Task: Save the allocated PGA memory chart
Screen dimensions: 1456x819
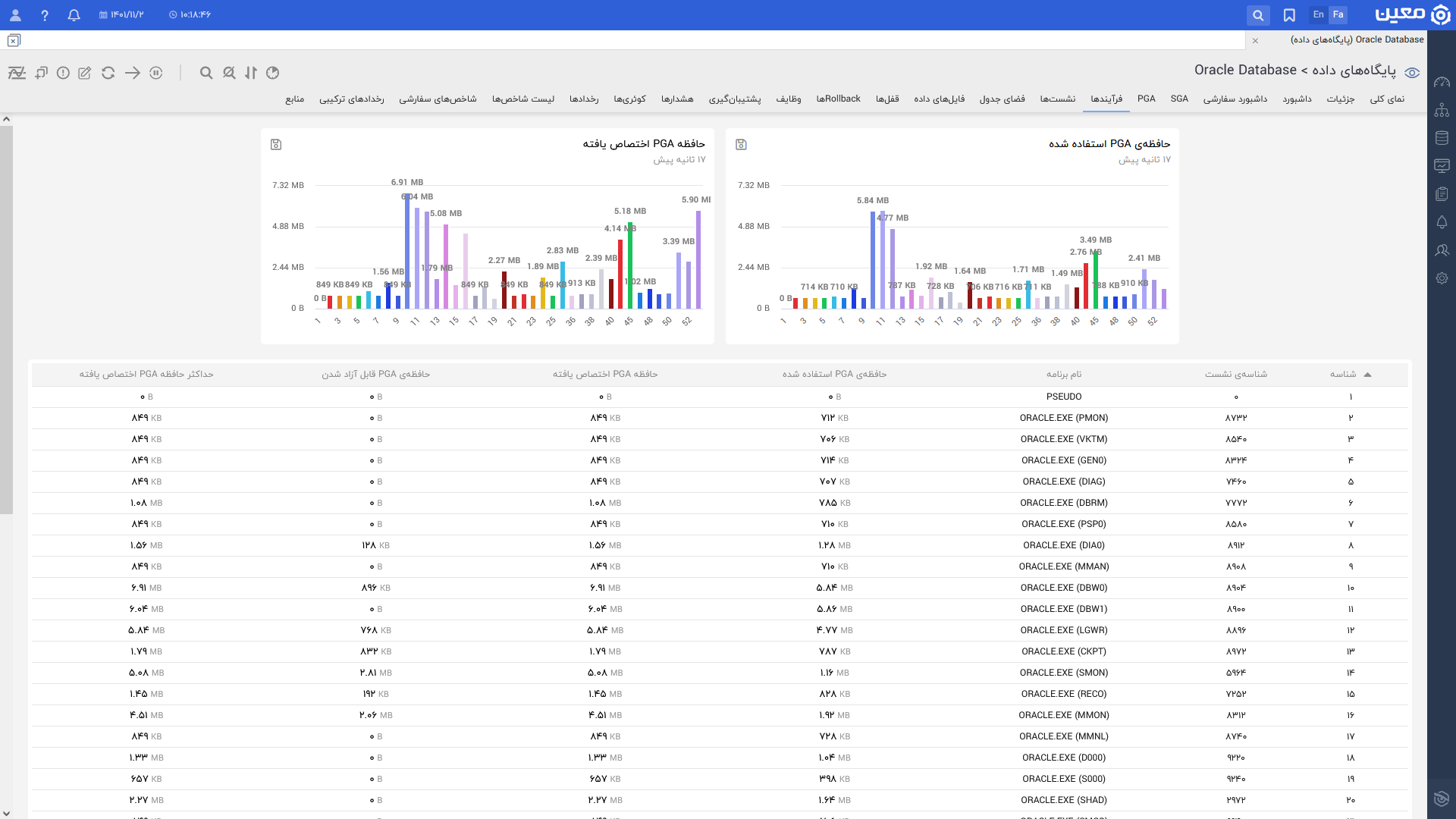Action: point(276,144)
